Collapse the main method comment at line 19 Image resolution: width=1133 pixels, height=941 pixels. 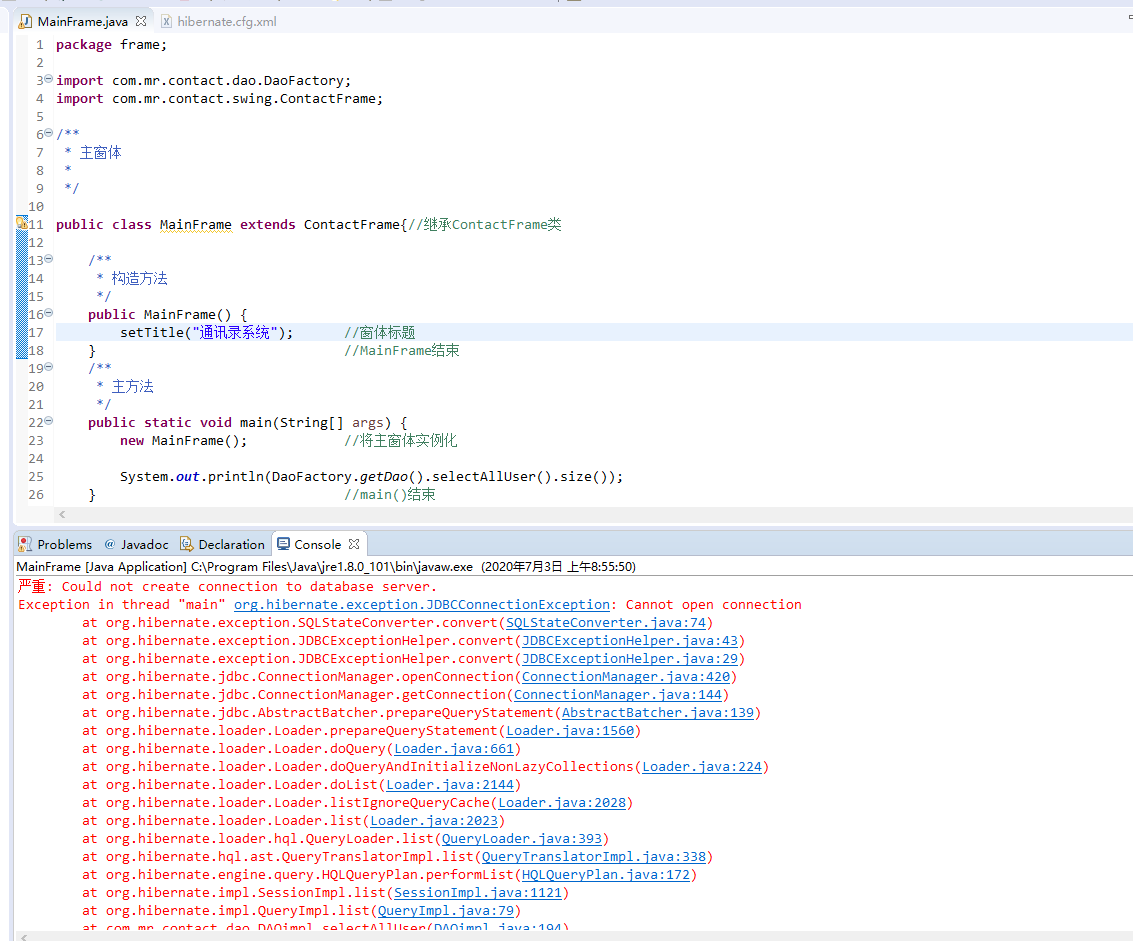coord(48,366)
